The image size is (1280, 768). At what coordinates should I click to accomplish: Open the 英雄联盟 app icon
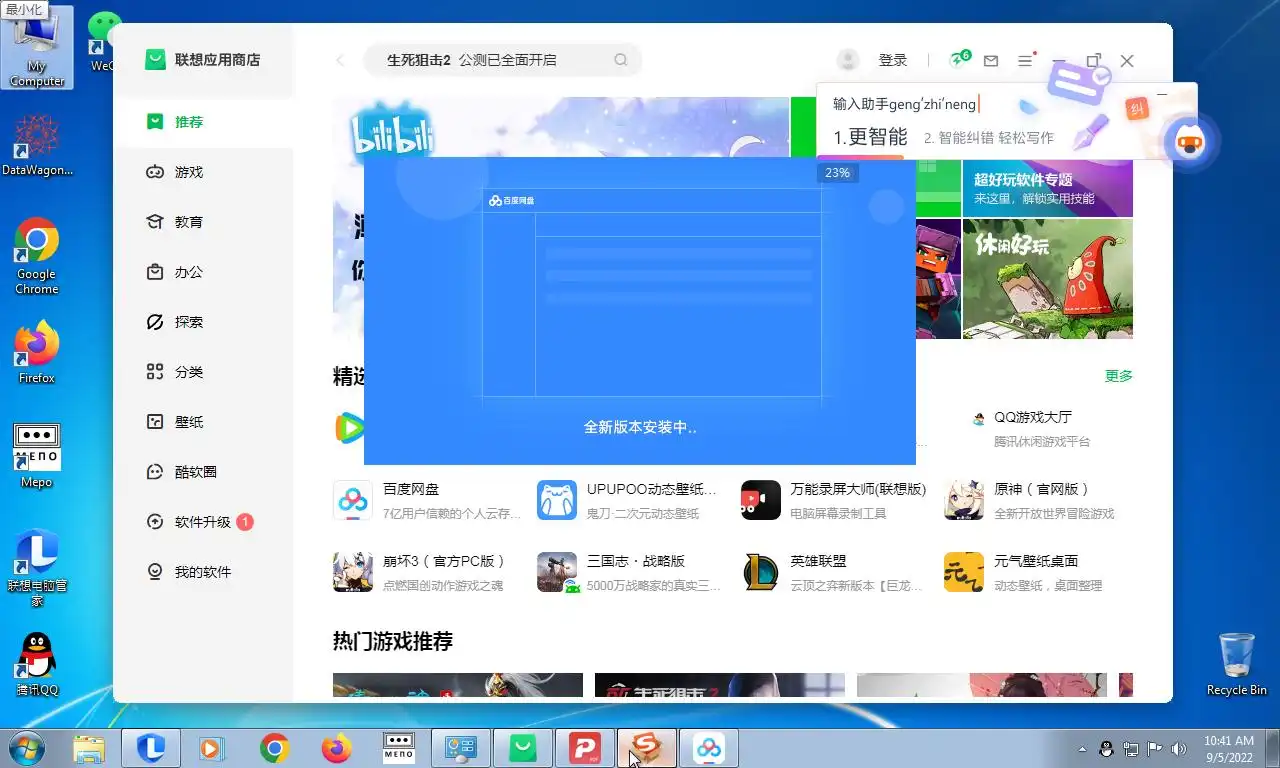761,572
